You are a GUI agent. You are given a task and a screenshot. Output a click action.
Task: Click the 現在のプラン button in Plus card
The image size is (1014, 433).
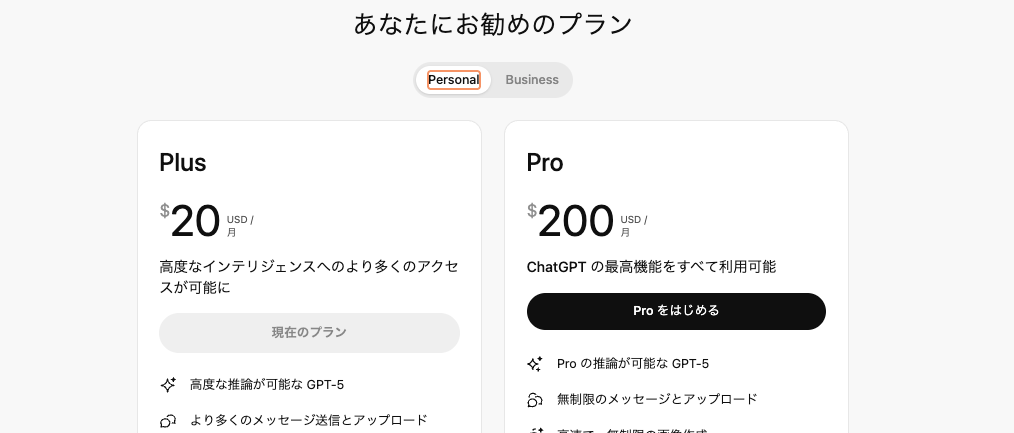pyautogui.click(x=309, y=333)
